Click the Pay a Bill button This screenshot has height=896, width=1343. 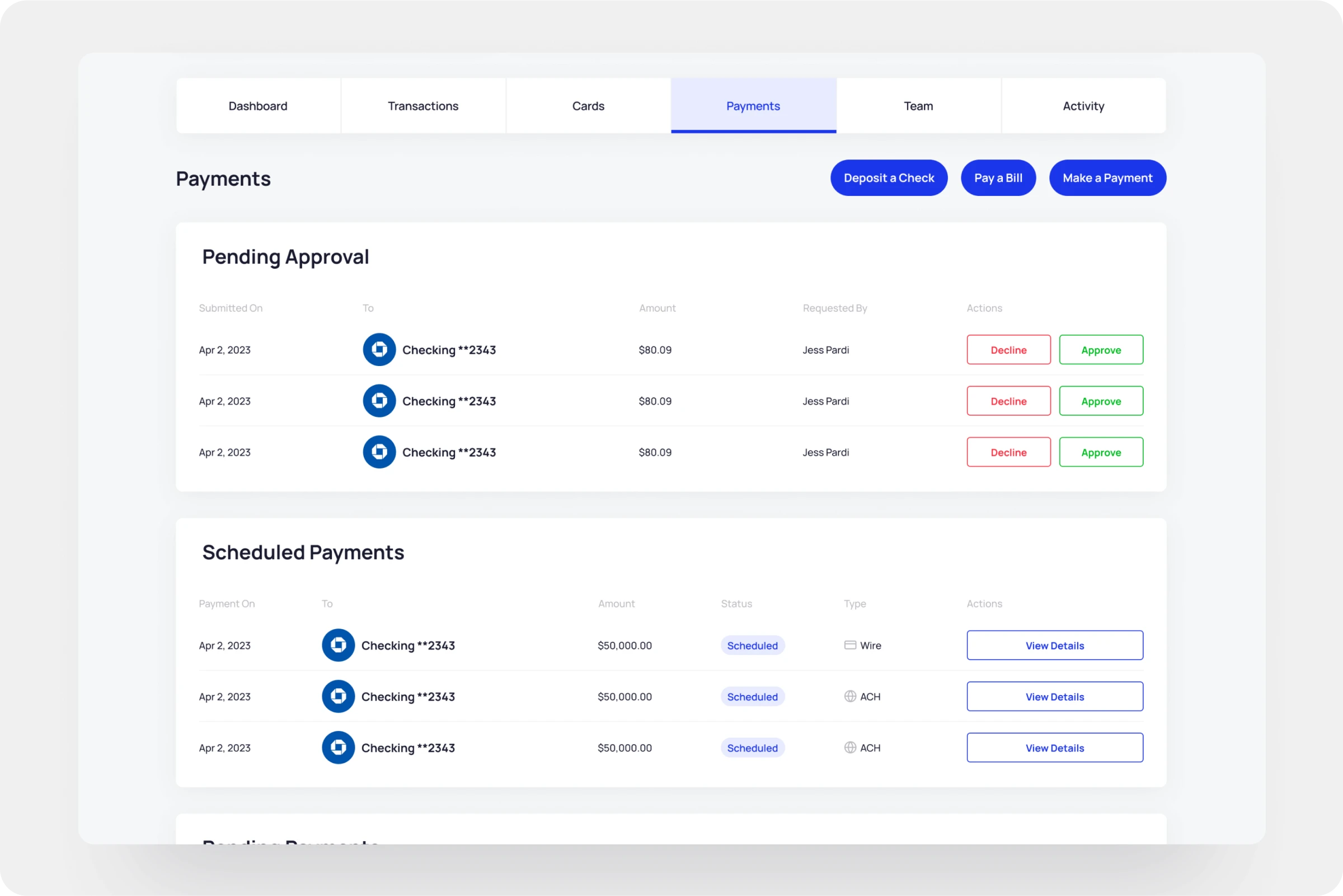[998, 177]
